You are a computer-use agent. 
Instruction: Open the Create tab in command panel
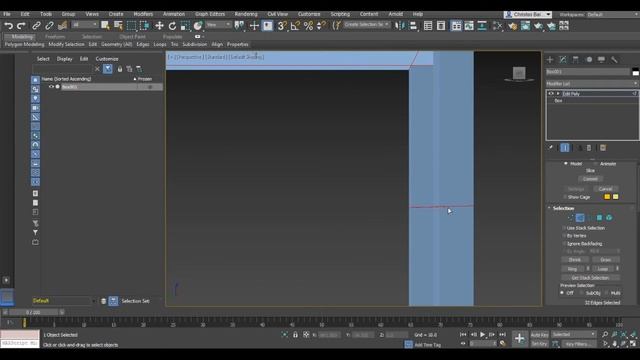tap(550, 60)
